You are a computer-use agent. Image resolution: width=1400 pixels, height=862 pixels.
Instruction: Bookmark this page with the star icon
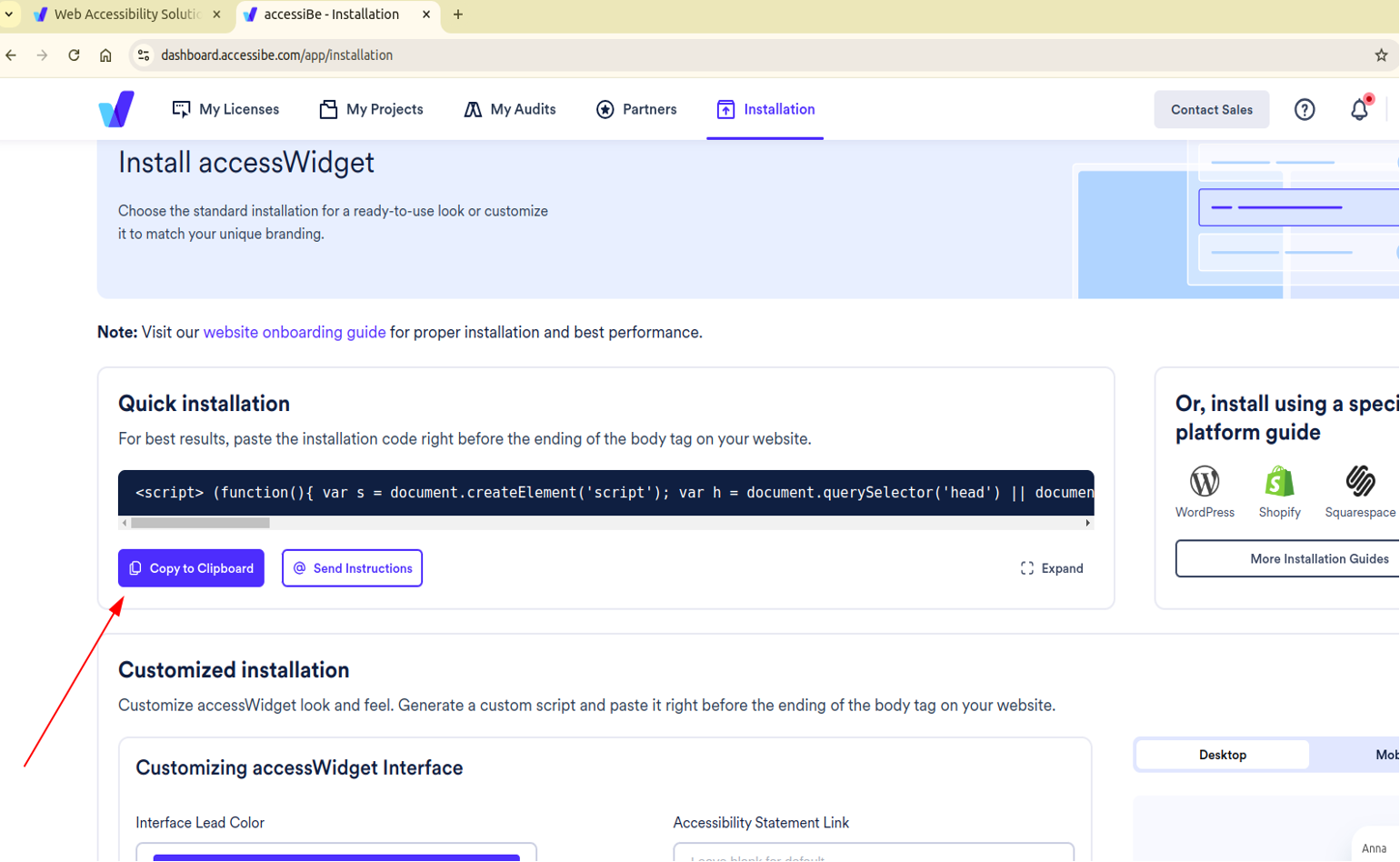(1381, 55)
